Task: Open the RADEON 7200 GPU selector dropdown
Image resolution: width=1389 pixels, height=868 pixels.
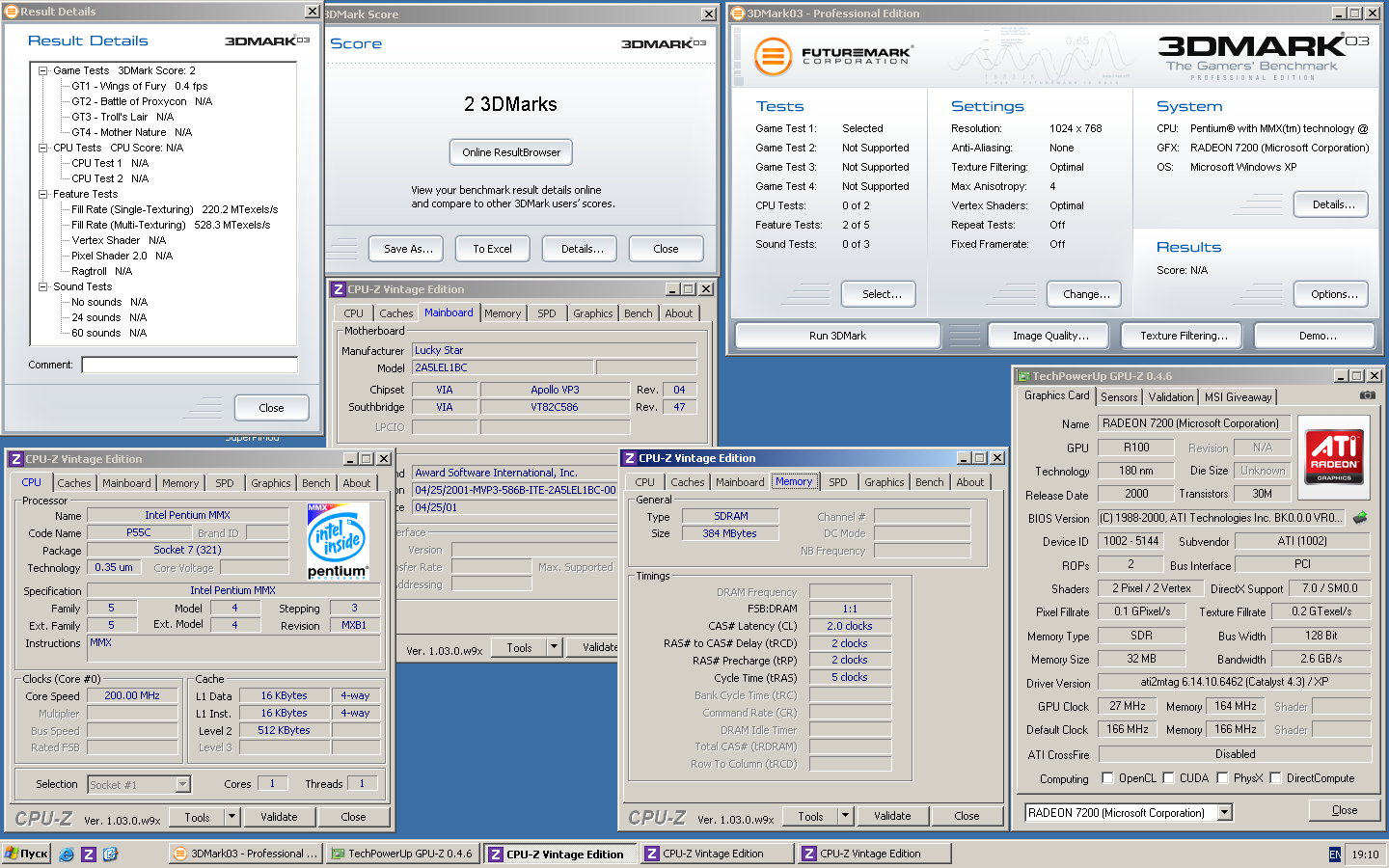Action: [x=1224, y=813]
